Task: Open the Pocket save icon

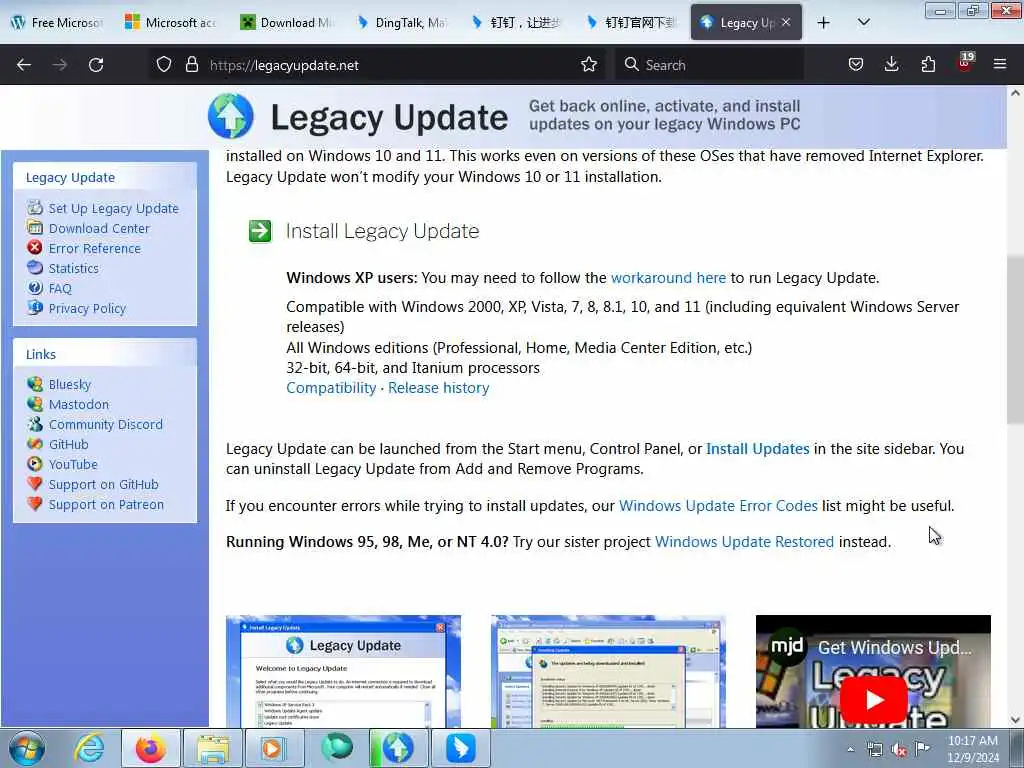Action: pos(856,65)
